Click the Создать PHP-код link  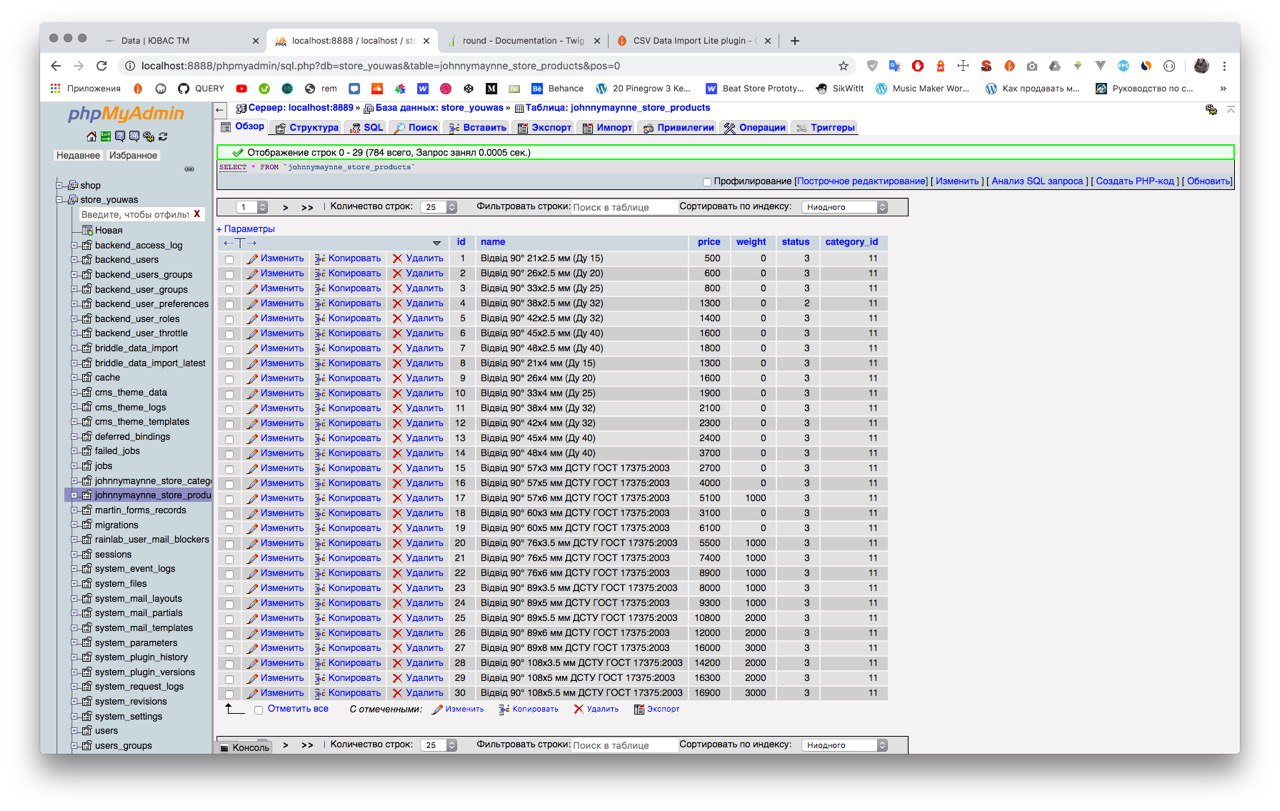(1136, 181)
